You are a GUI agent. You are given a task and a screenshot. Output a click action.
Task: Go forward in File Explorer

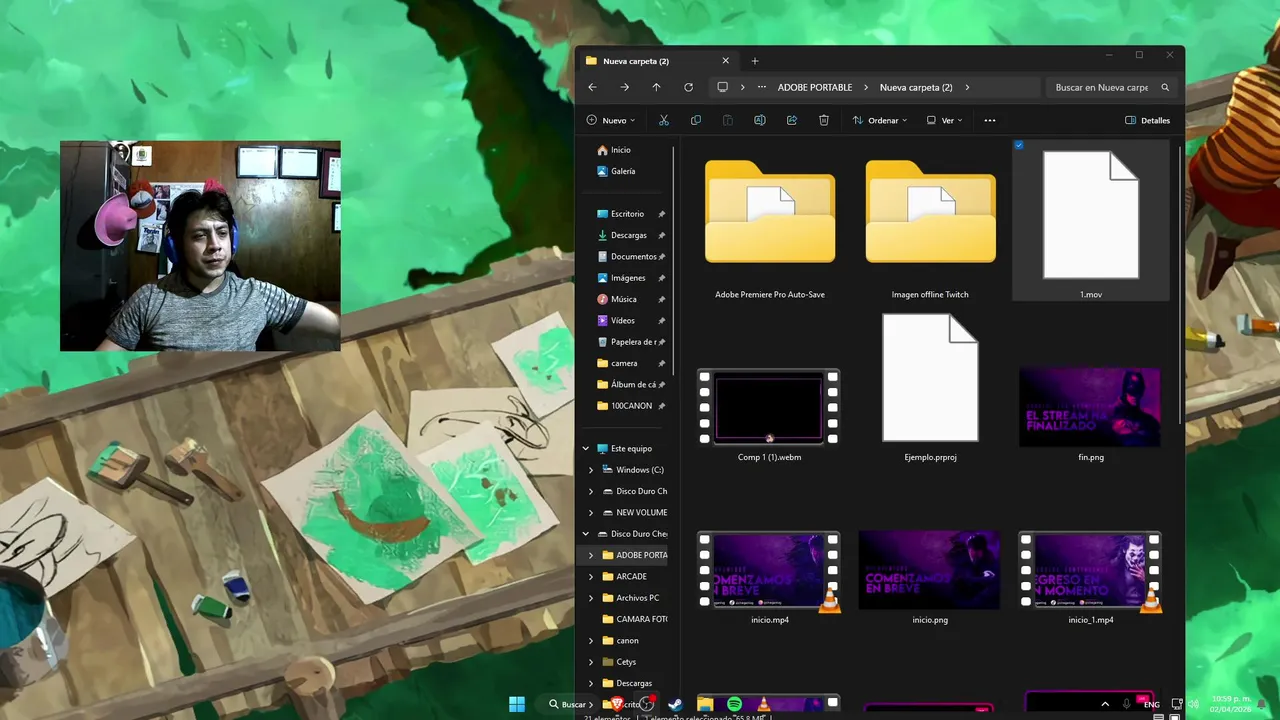coord(624,87)
